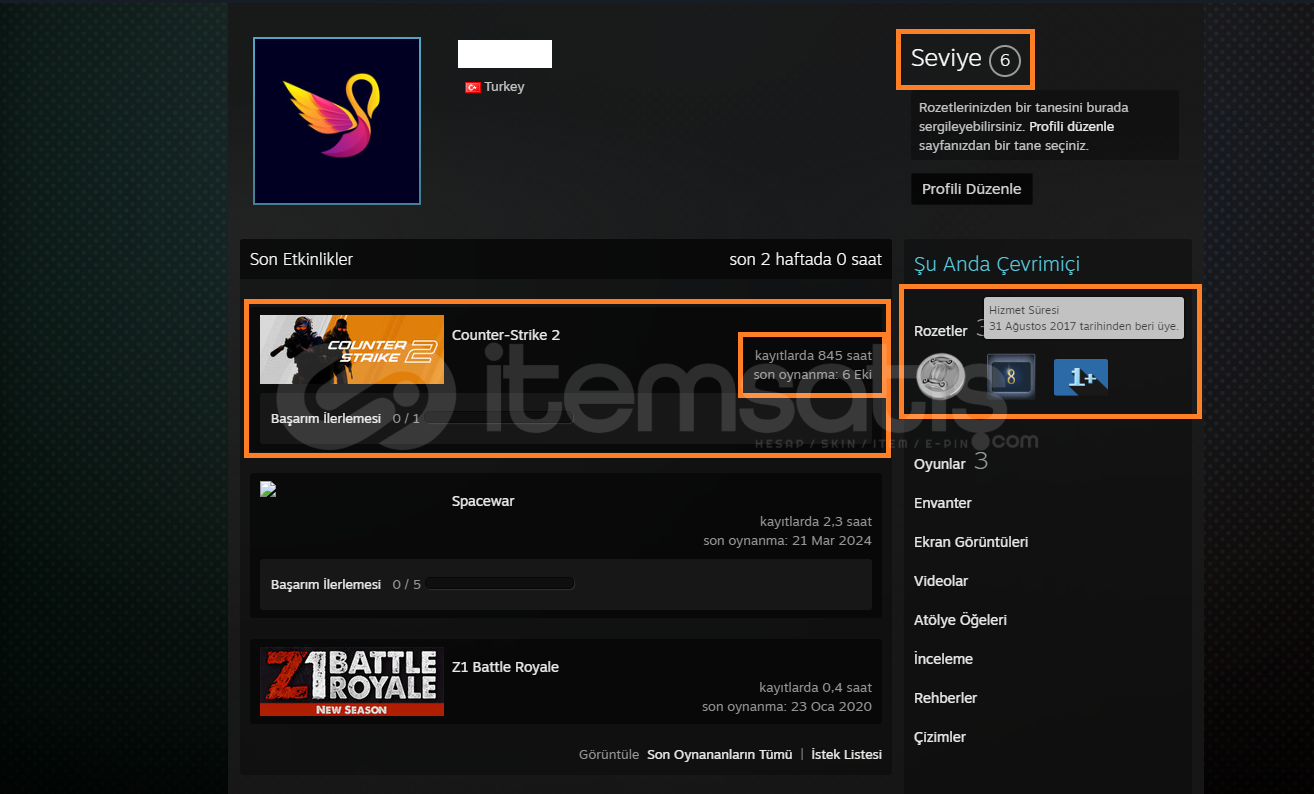This screenshot has width=1314, height=794.
Task: Click the '0 / 5' achievement count
Action: [407, 584]
